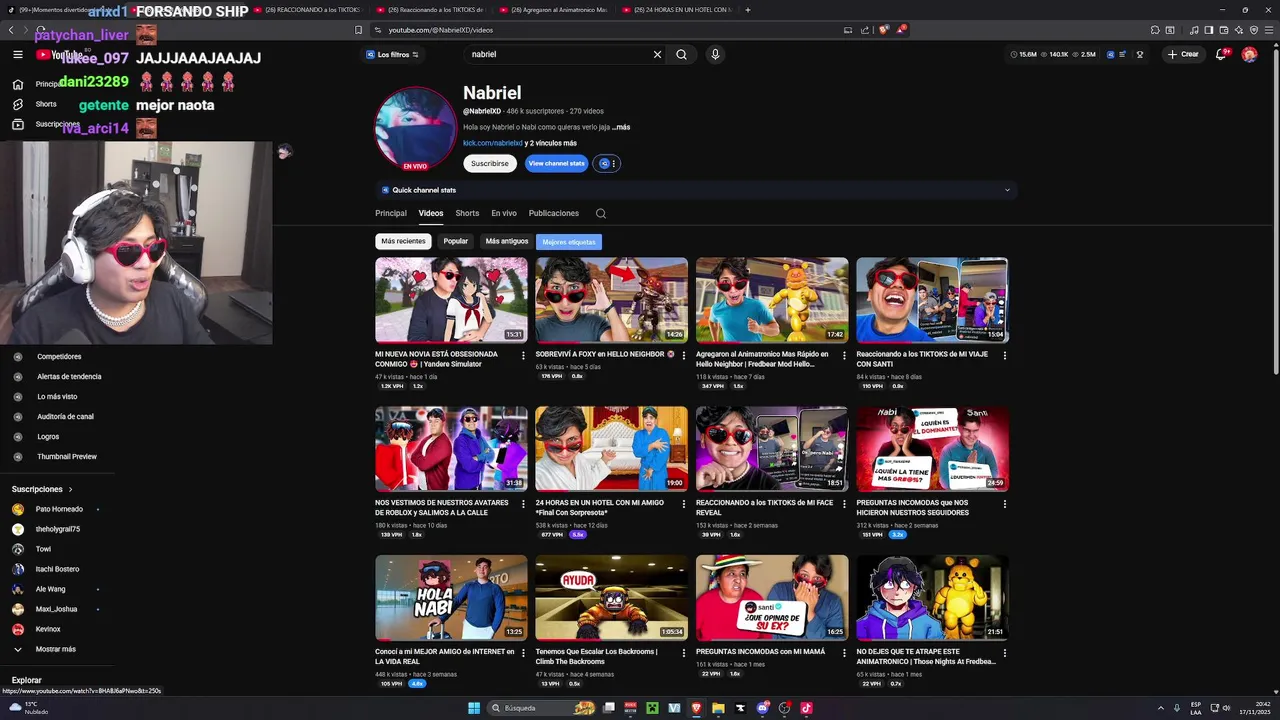The height and width of the screenshot is (720, 1280).
Task: Open Itachi Bostero subscription
Action: [x=57, y=569]
